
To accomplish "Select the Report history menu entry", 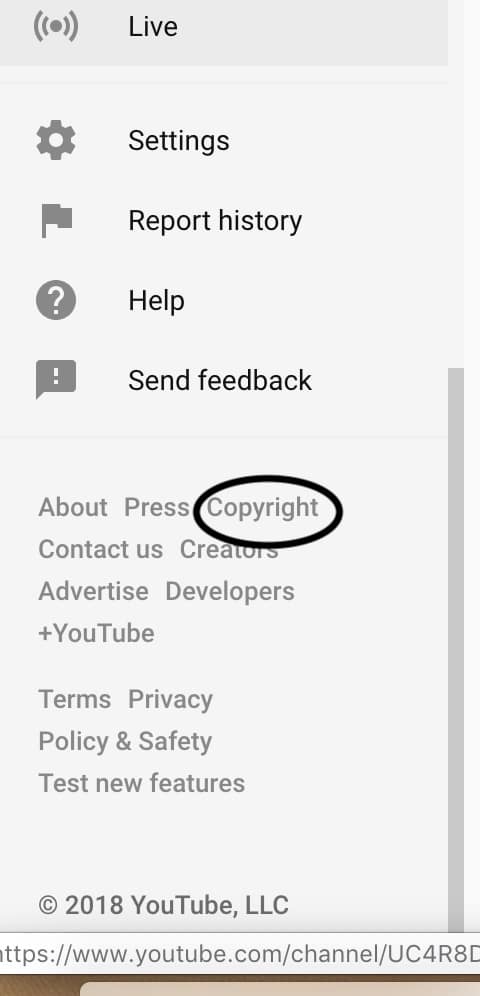I will (x=223, y=221).
